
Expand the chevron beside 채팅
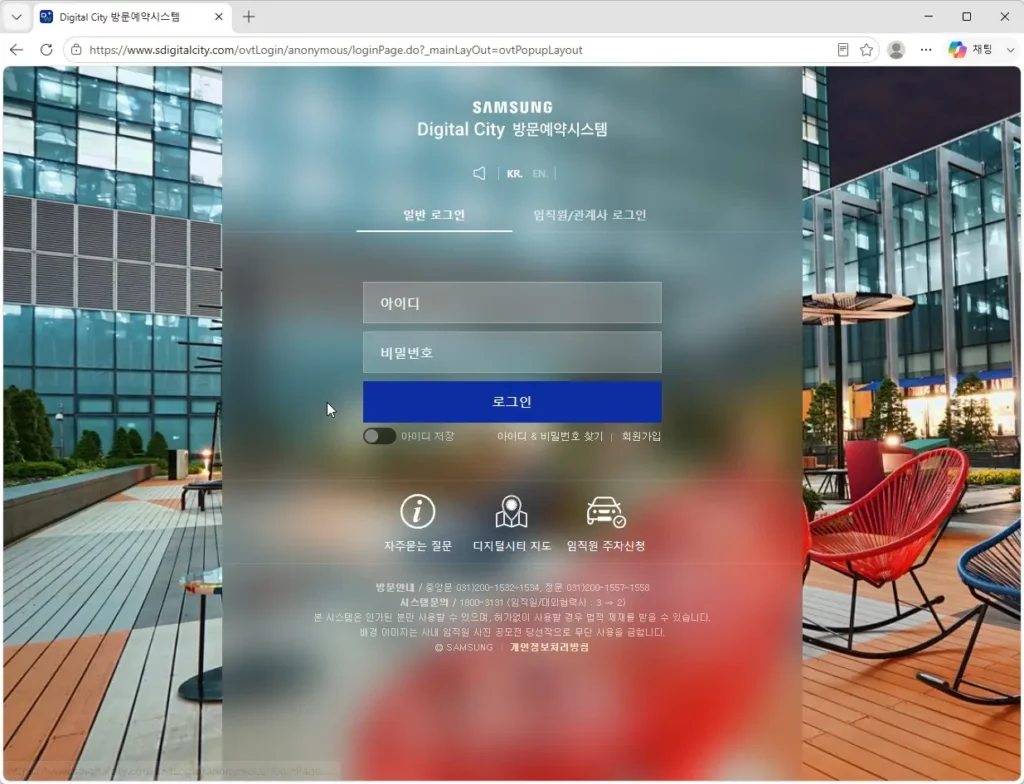[x=1010, y=50]
